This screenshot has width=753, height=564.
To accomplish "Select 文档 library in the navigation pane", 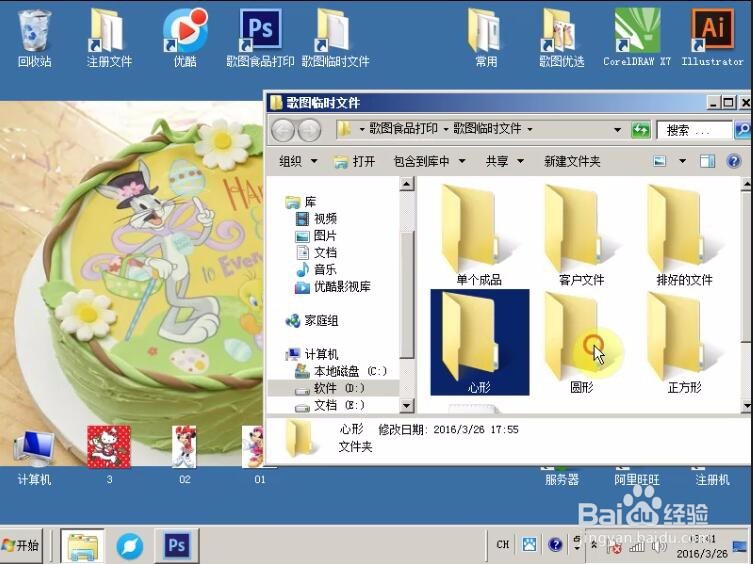I will [316, 253].
